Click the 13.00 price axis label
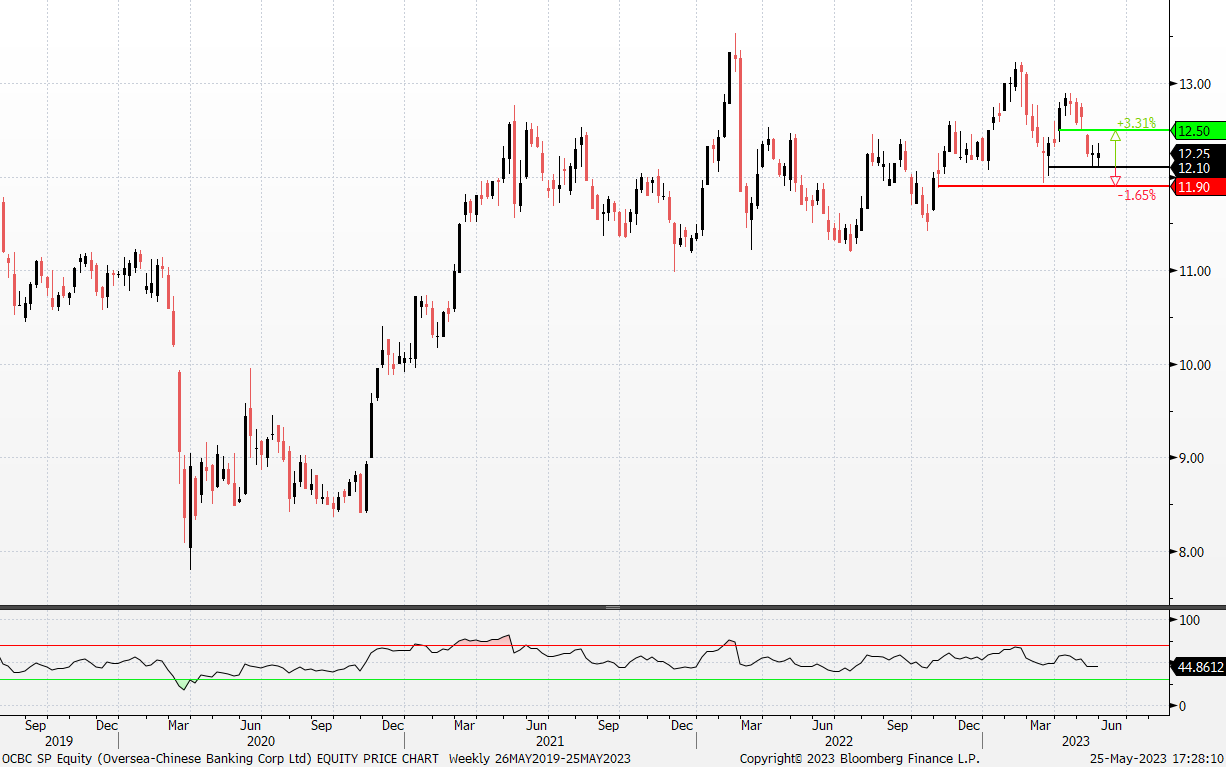 [1193, 84]
